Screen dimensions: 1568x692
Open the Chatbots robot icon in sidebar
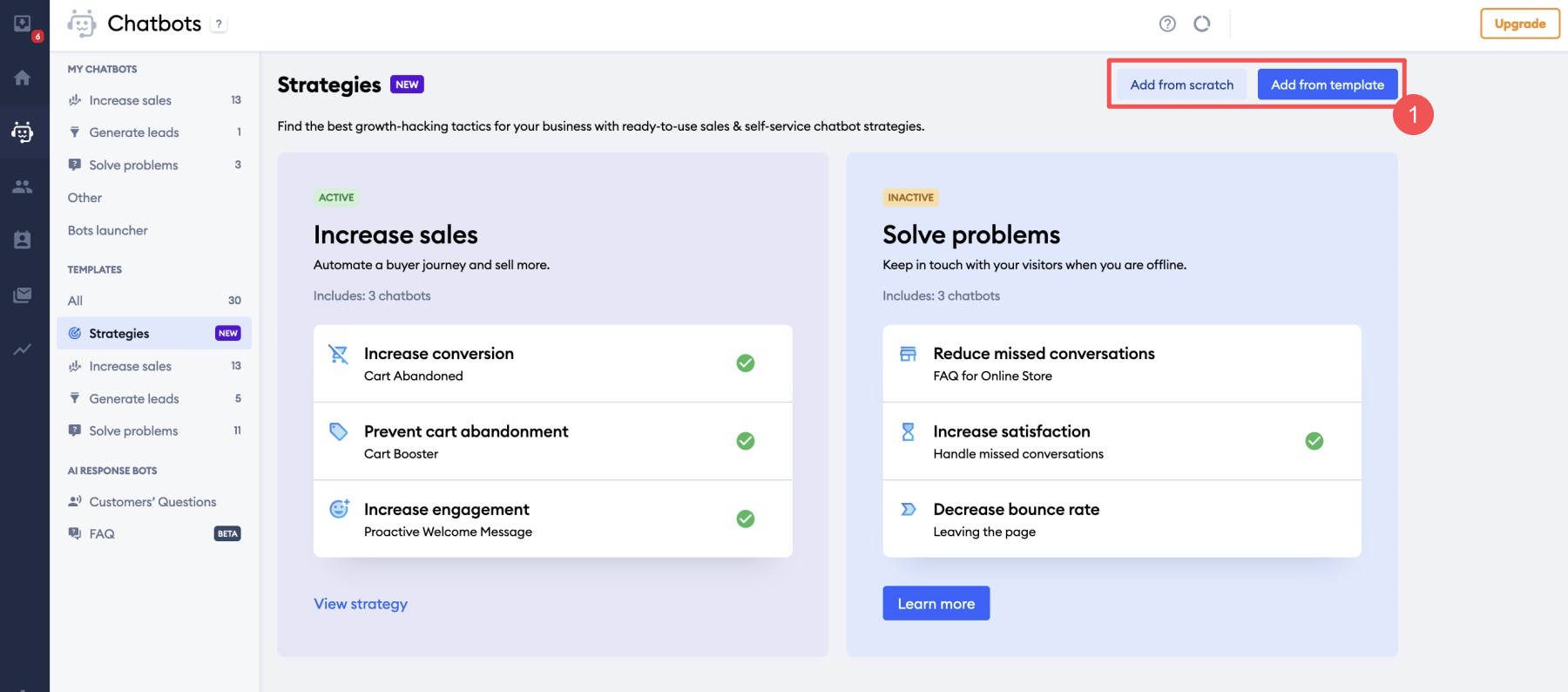pos(23,132)
